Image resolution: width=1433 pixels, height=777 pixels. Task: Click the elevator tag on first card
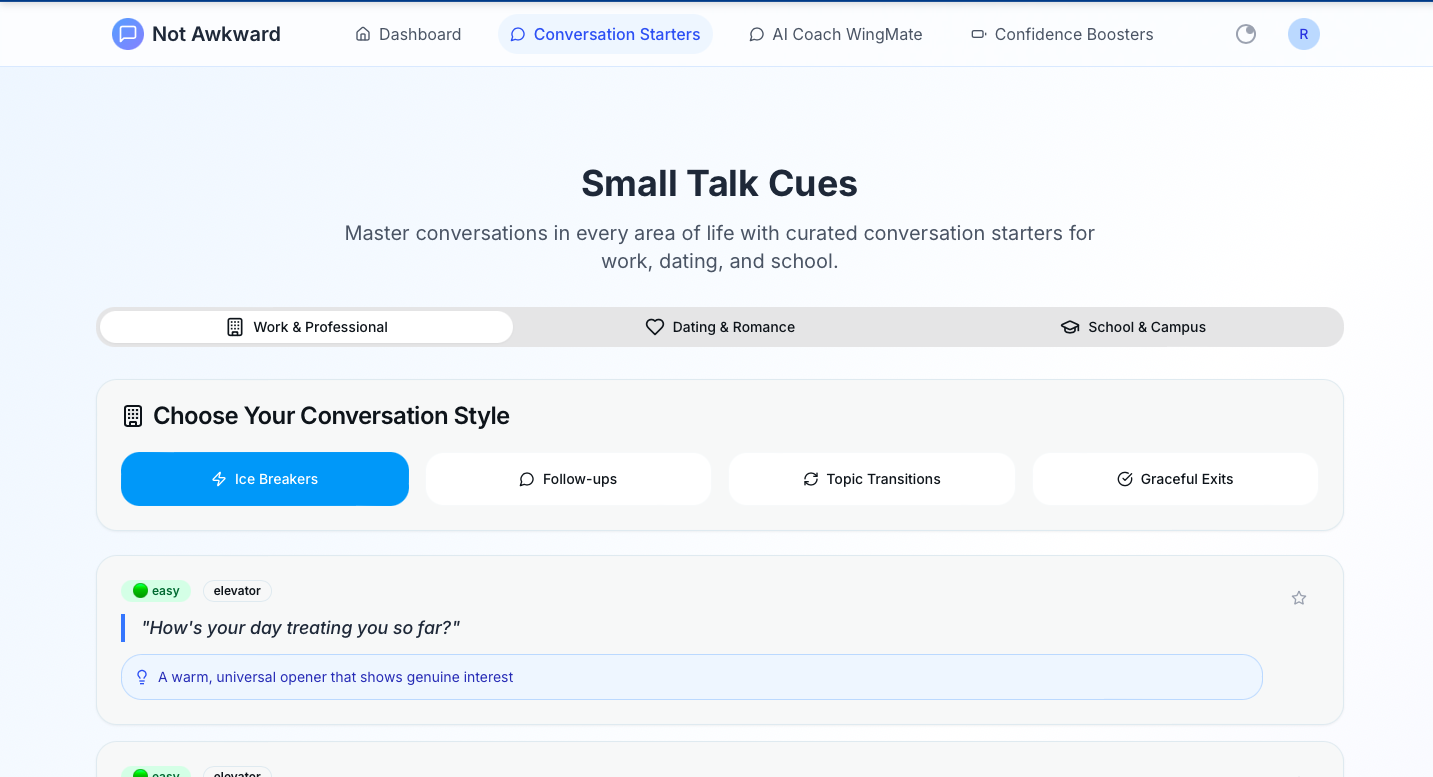pyautogui.click(x=237, y=591)
